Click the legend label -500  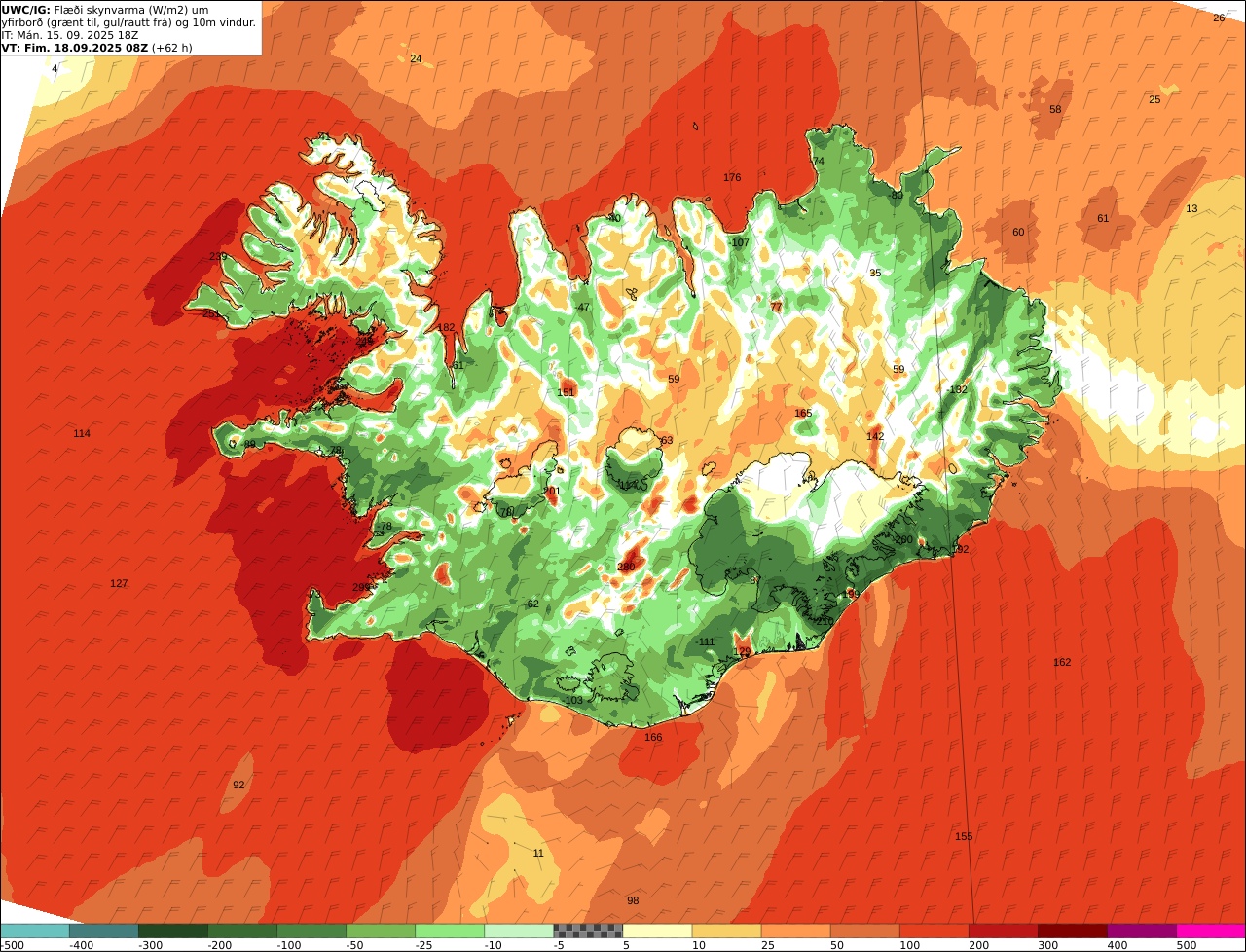(x=13, y=944)
